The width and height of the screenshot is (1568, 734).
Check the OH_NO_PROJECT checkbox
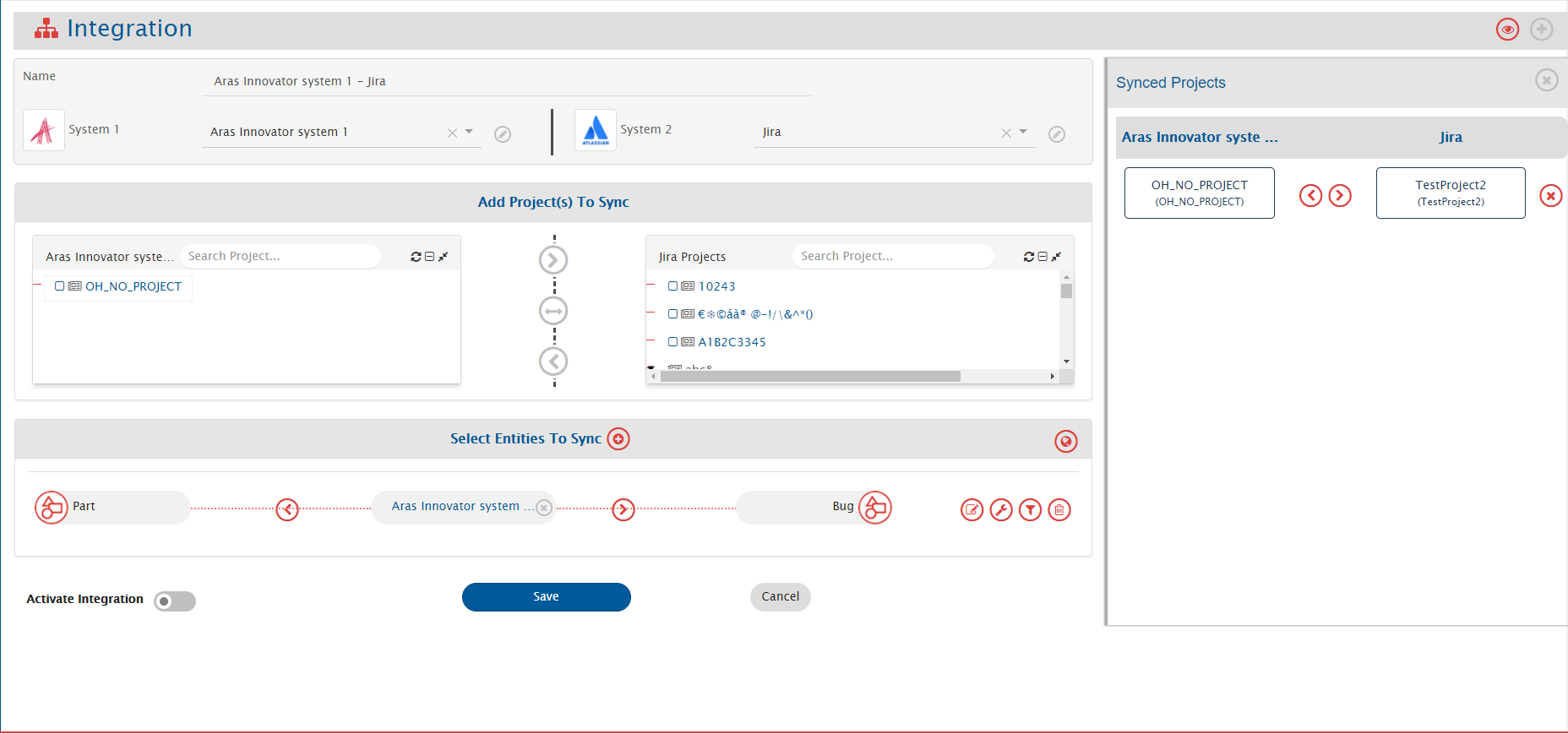pos(60,286)
